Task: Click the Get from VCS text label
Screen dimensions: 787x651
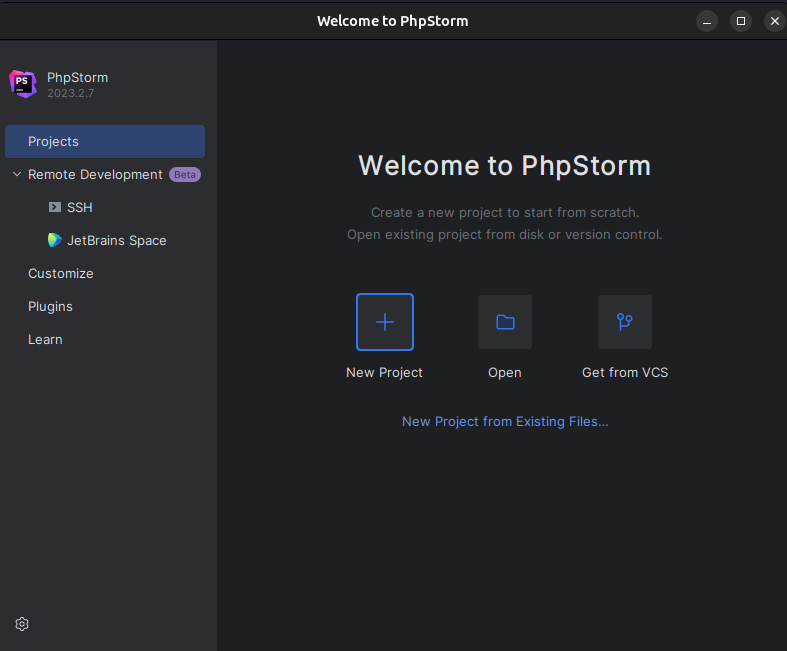Action: pyautogui.click(x=625, y=373)
